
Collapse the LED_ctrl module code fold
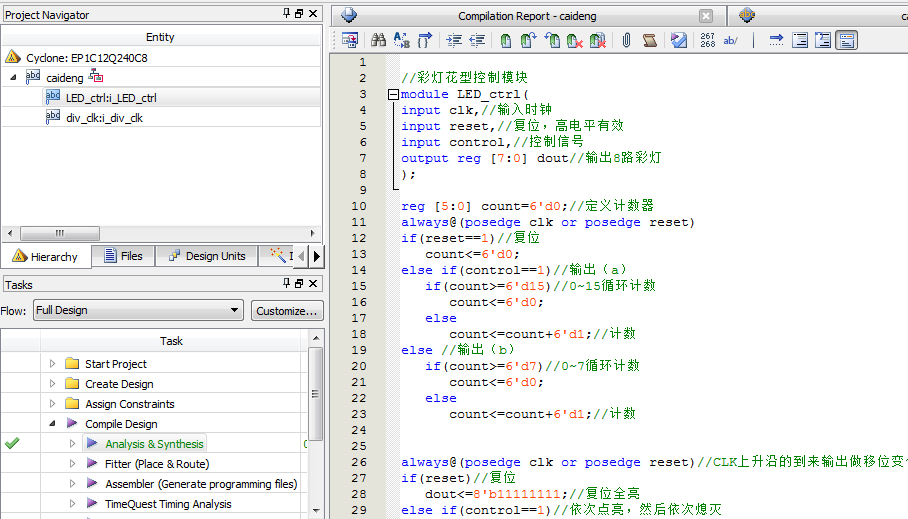click(393, 95)
